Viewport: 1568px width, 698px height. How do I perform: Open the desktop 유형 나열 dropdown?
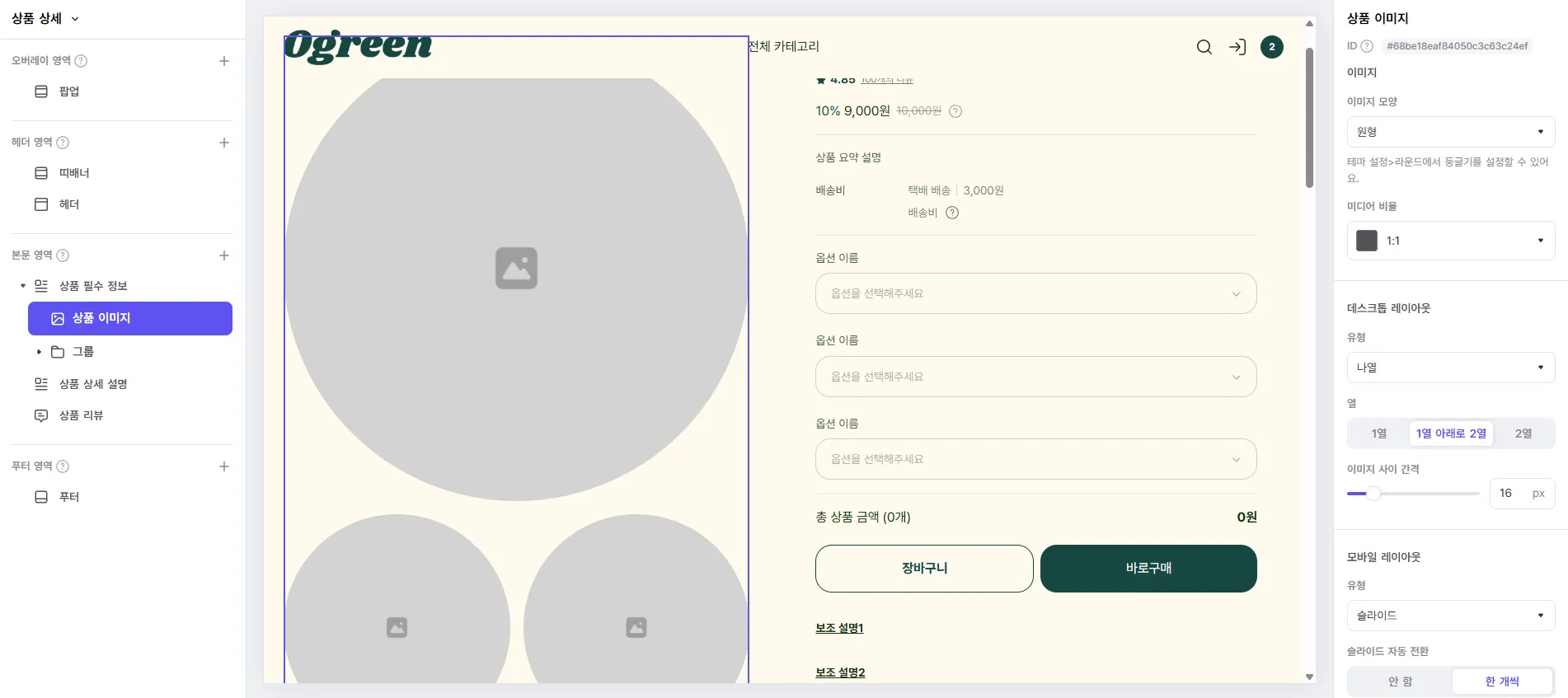(1451, 368)
